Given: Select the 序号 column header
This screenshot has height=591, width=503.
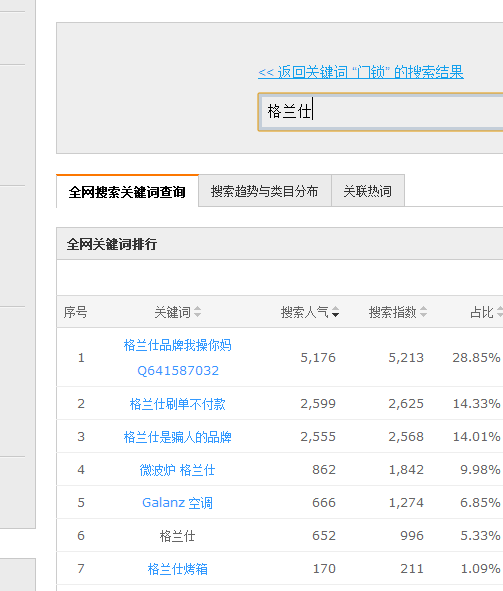Looking at the screenshot, I should click(x=75, y=312).
